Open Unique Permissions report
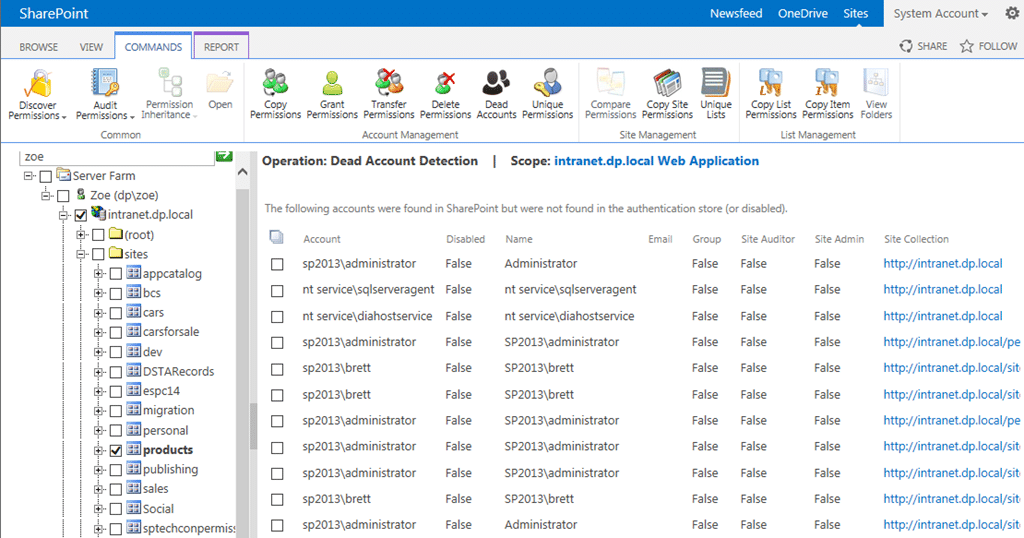The height and width of the screenshot is (538, 1024). [547, 95]
